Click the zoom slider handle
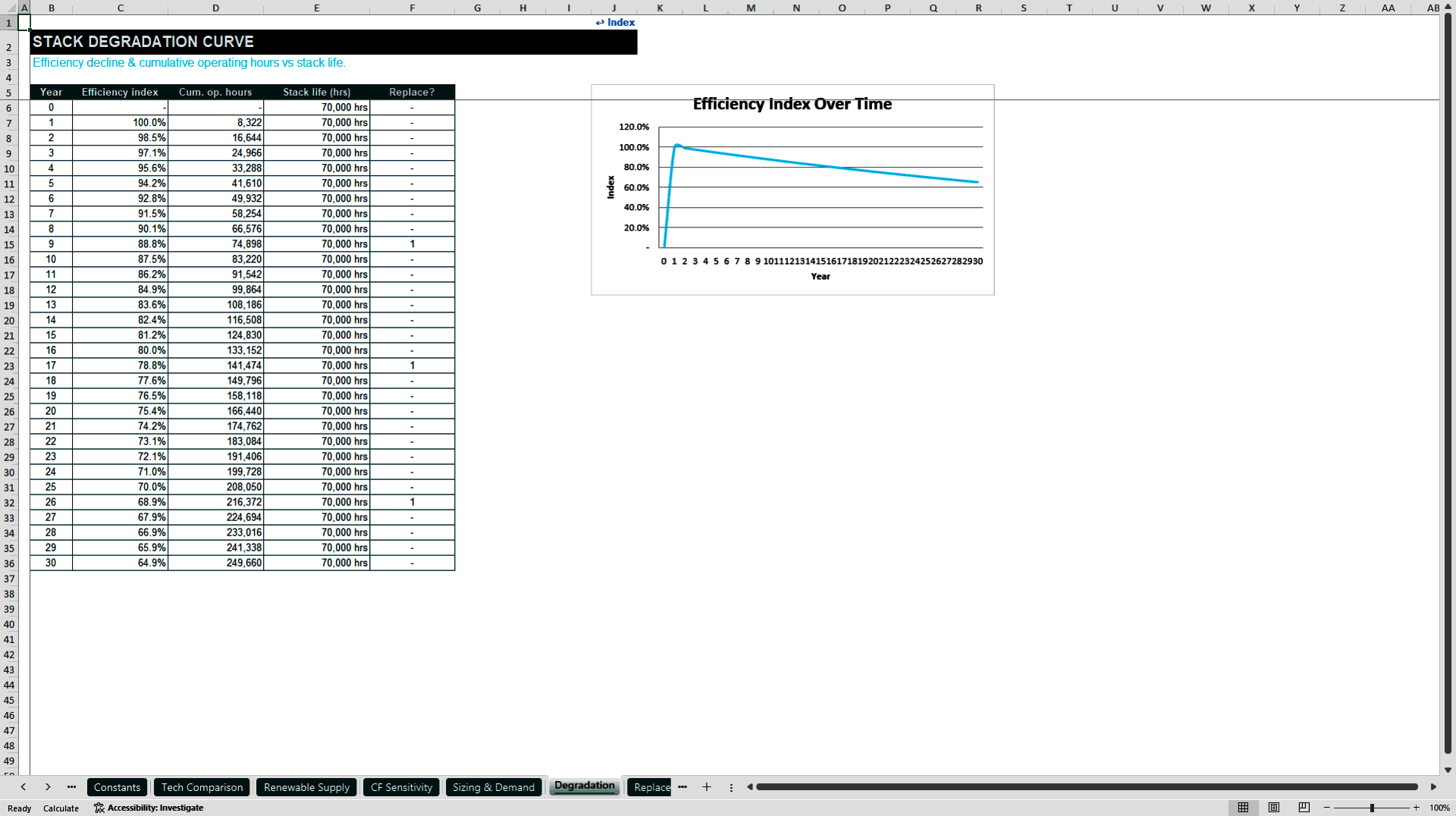 coord(1372,808)
